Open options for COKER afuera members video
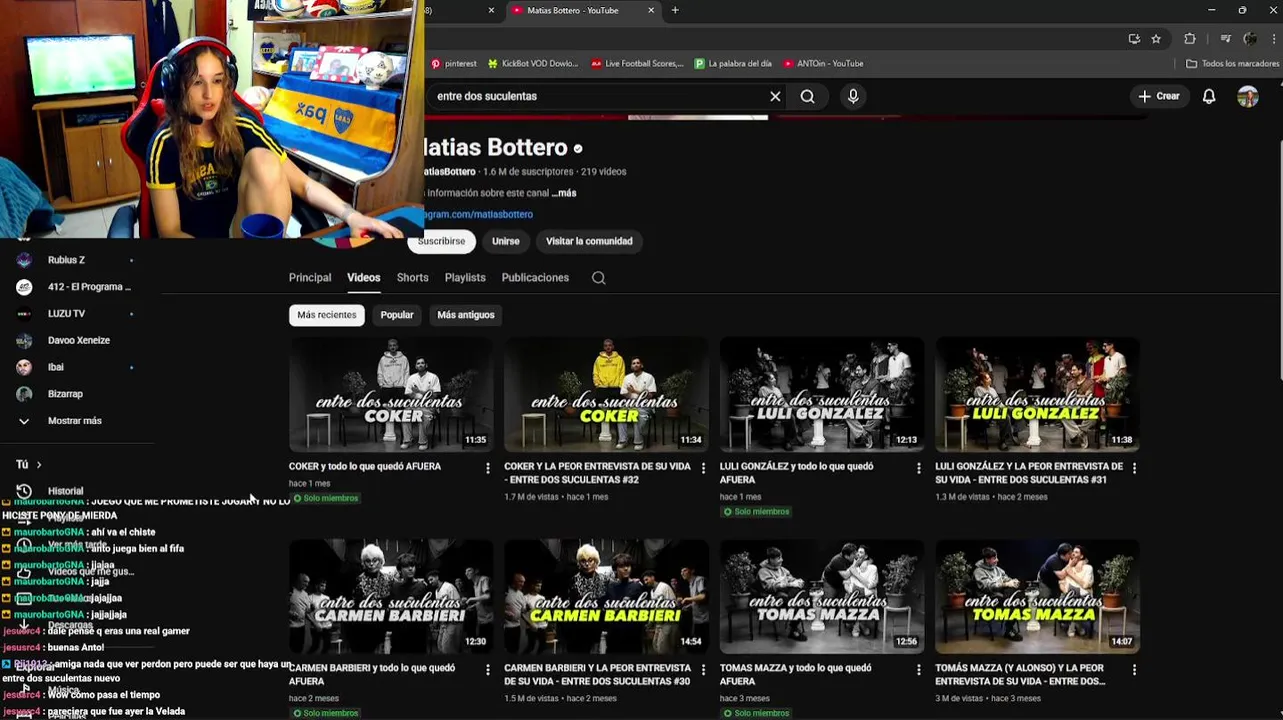The image size is (1283, 720). 488,468
